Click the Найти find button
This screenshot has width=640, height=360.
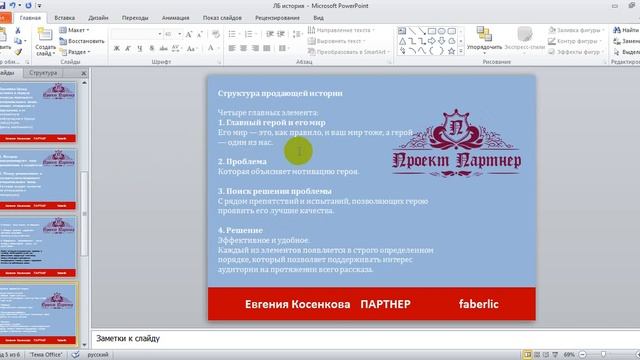tap(626, 30)
